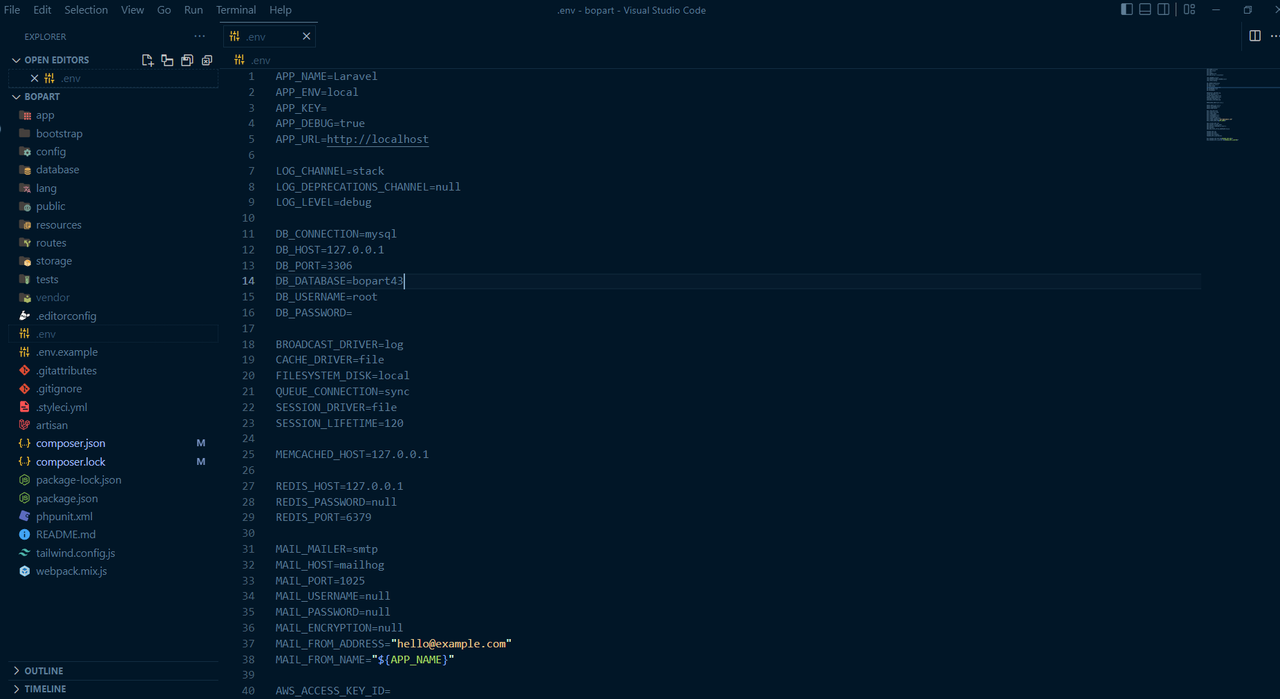
Task: Click the .env breadcrumb above the editor
Action: click(253, 60)
